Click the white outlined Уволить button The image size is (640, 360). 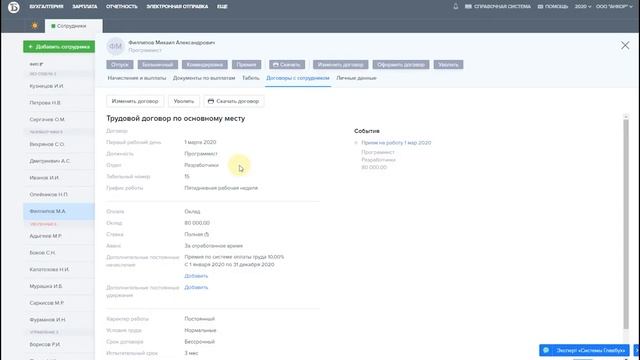click(184, 101)
